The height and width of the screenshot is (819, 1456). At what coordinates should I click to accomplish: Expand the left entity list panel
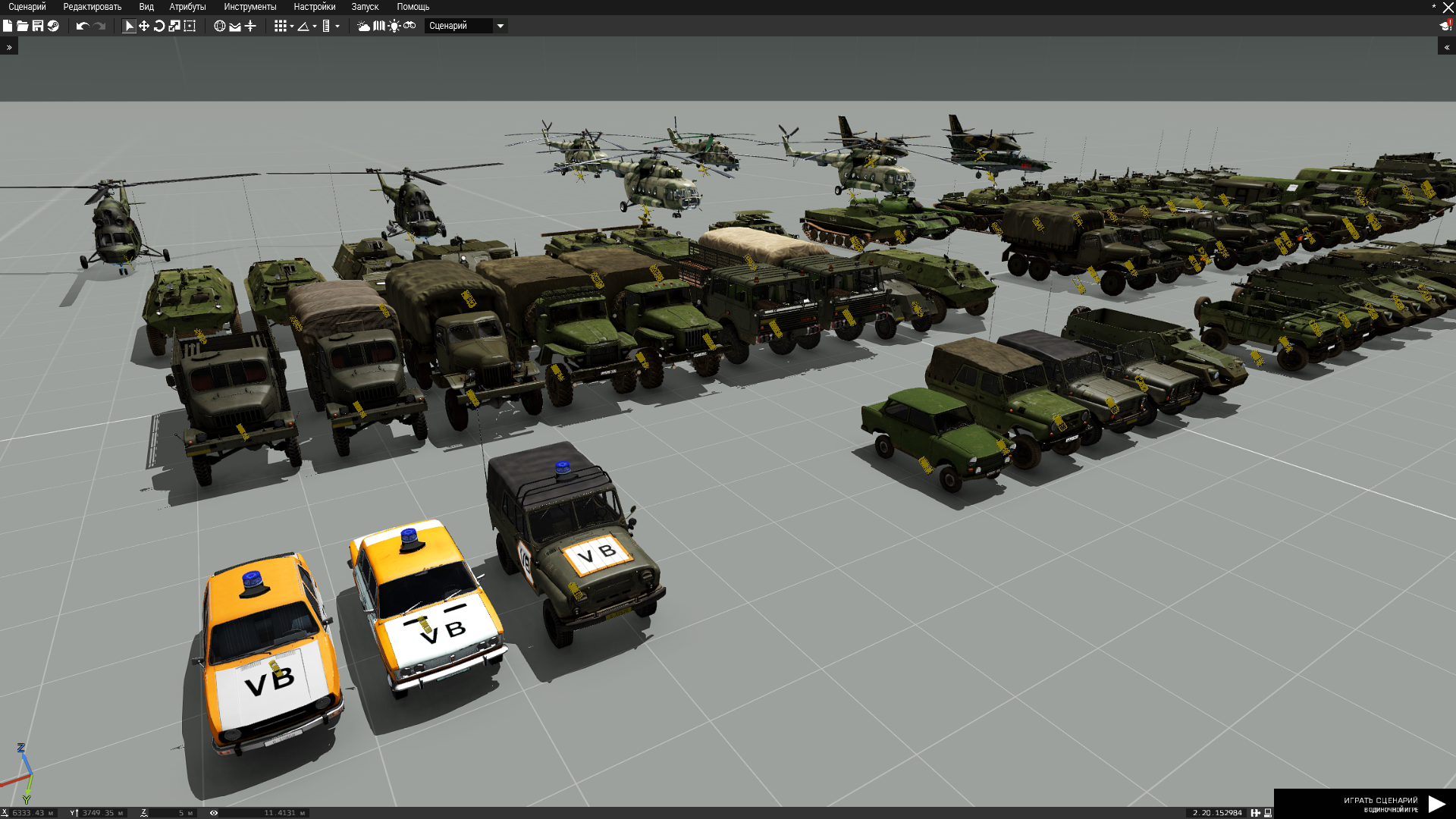[x=9, y=47]
